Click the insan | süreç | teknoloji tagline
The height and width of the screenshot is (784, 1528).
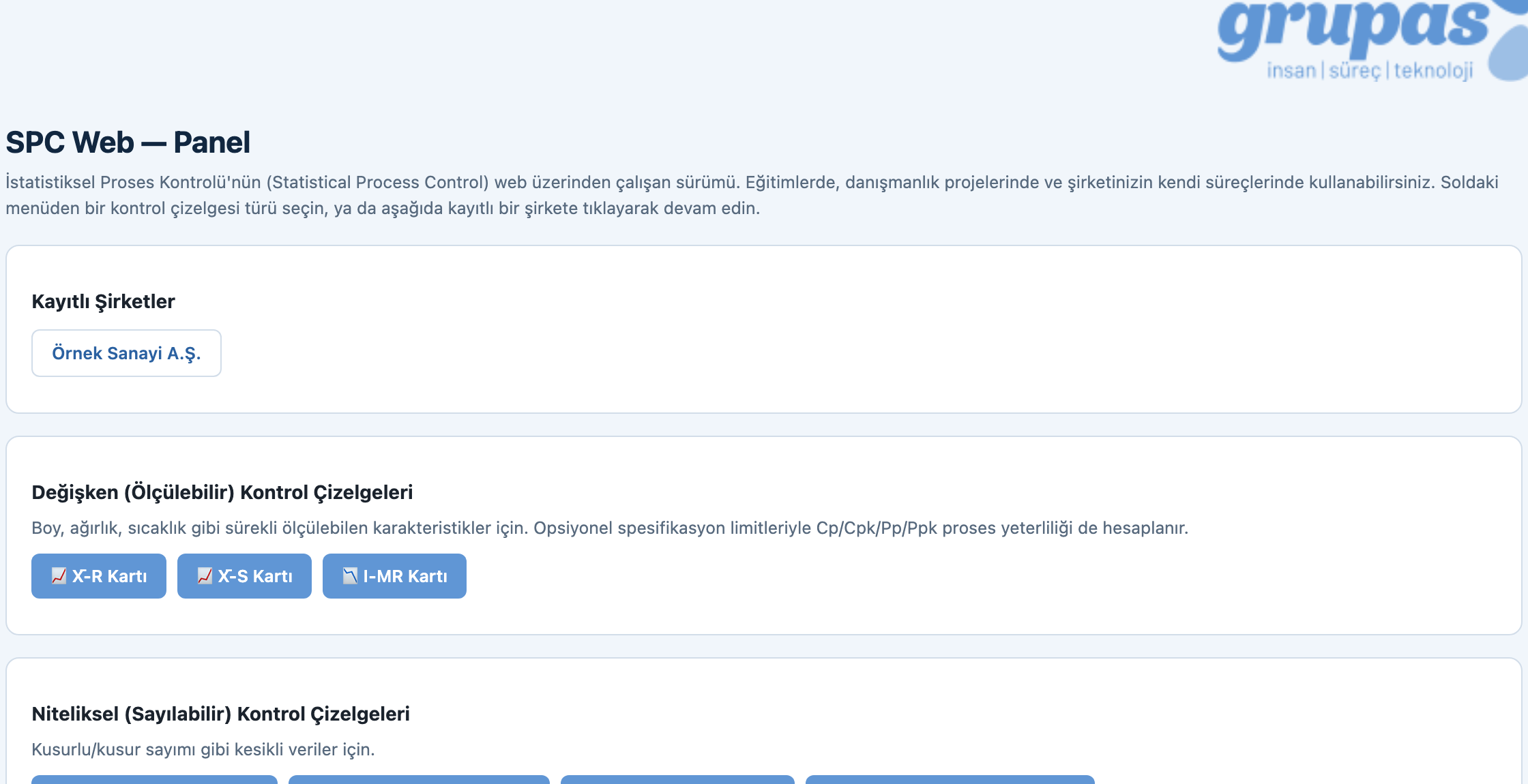coord(1370,70)
